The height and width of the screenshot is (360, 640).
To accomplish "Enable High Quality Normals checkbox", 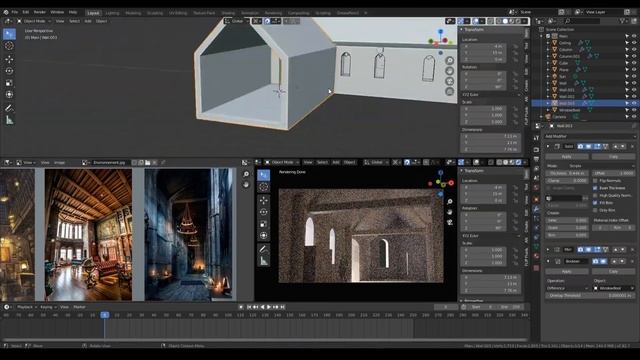I will point(595,195).
